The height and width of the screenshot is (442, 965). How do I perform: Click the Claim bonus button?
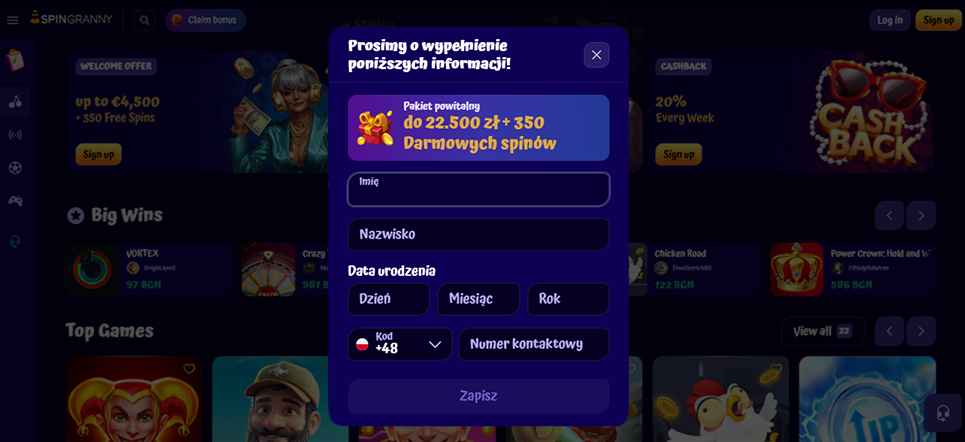(206, 20)
